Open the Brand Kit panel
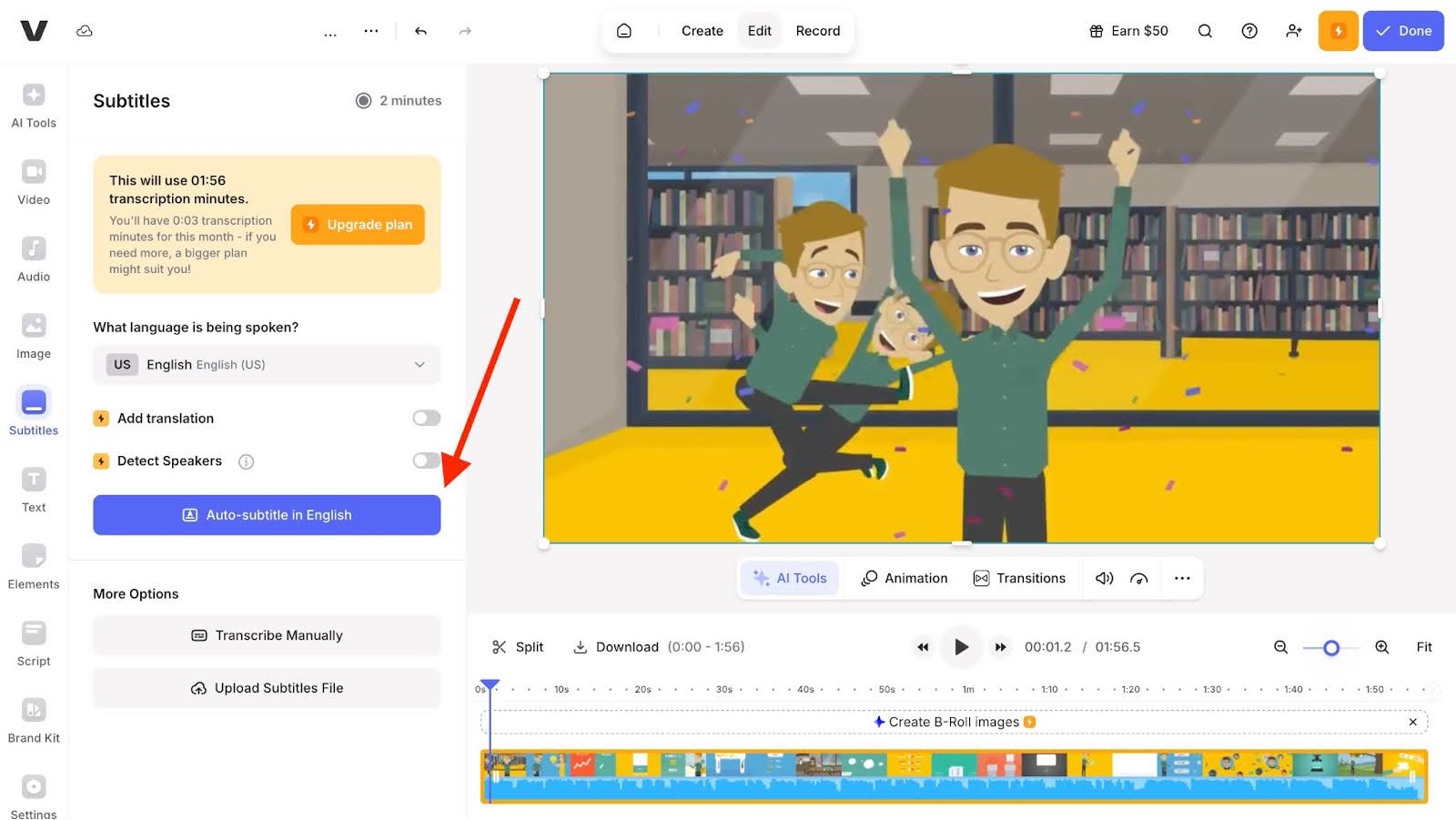 34,721
